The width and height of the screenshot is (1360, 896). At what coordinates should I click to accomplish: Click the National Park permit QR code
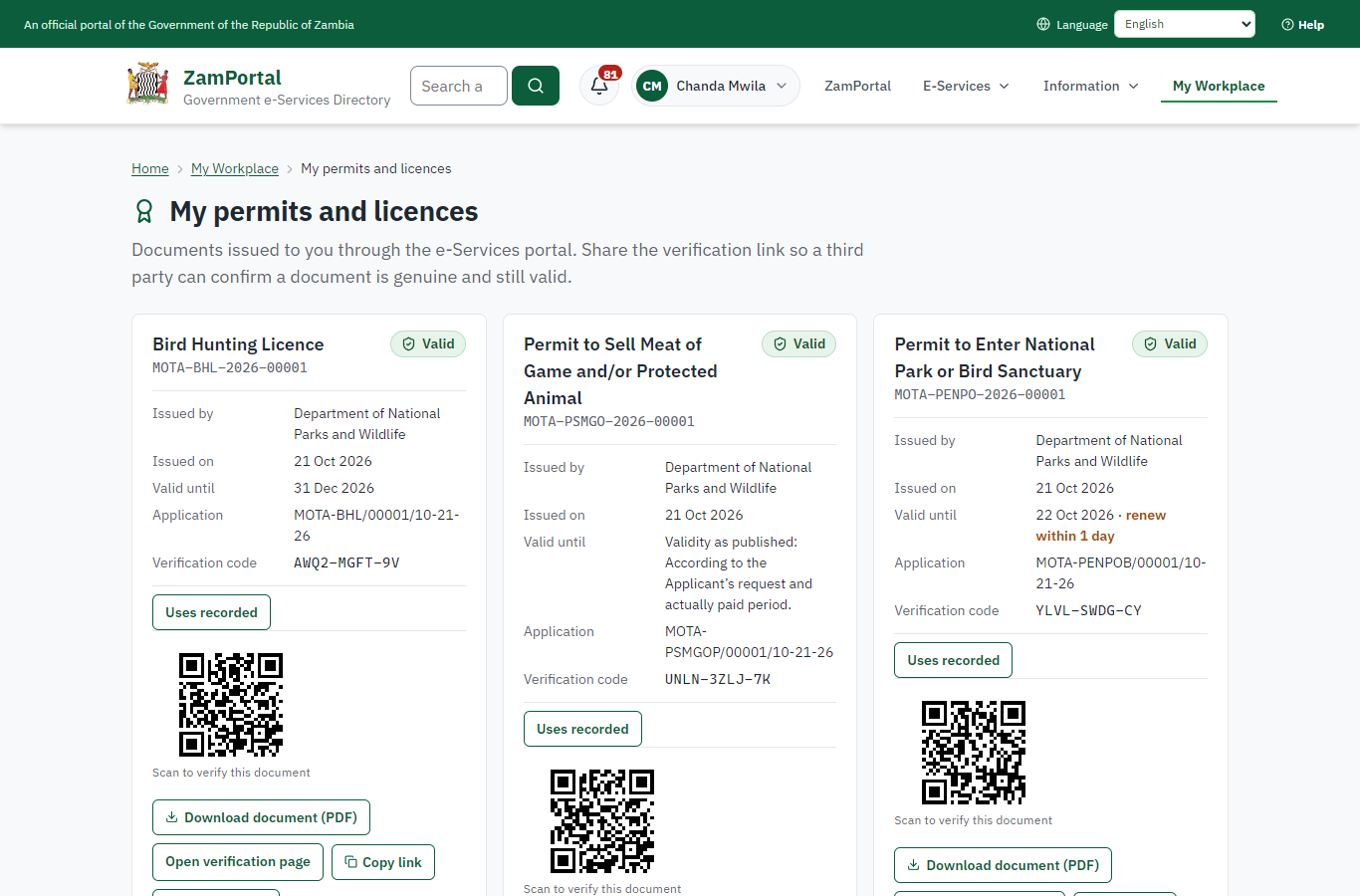(x=974, y=753)
